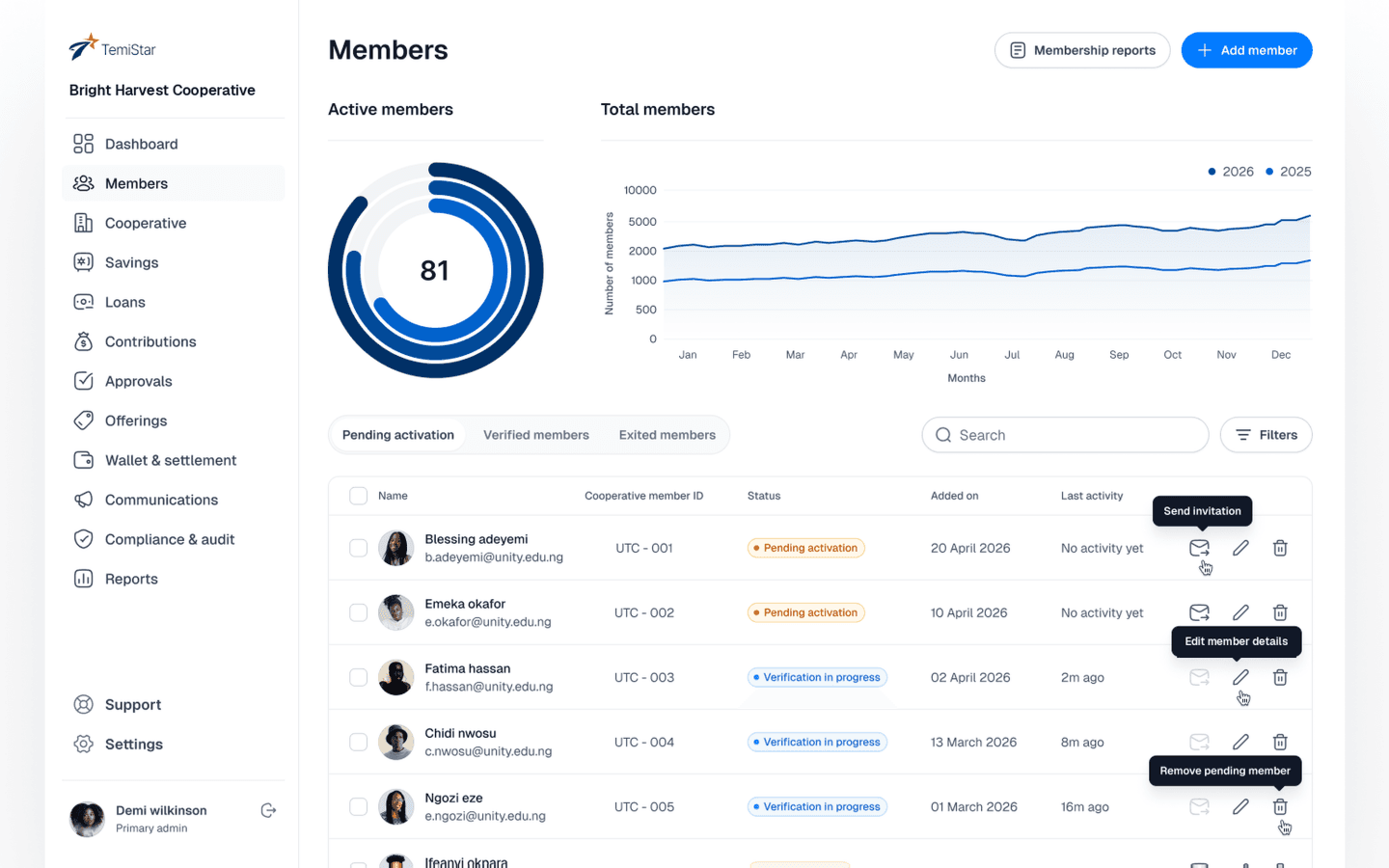Send invitation to Blessing adeyemi
The height and width of the screenshot is (868, 1389).
1199,548
